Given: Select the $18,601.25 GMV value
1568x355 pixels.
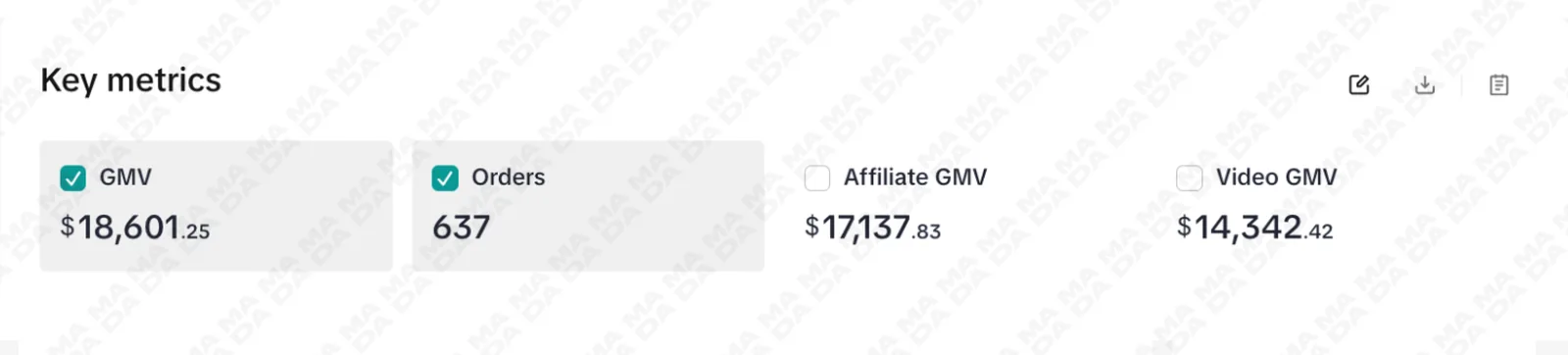Looking at the screenshot, I should (x=135, y=228).
